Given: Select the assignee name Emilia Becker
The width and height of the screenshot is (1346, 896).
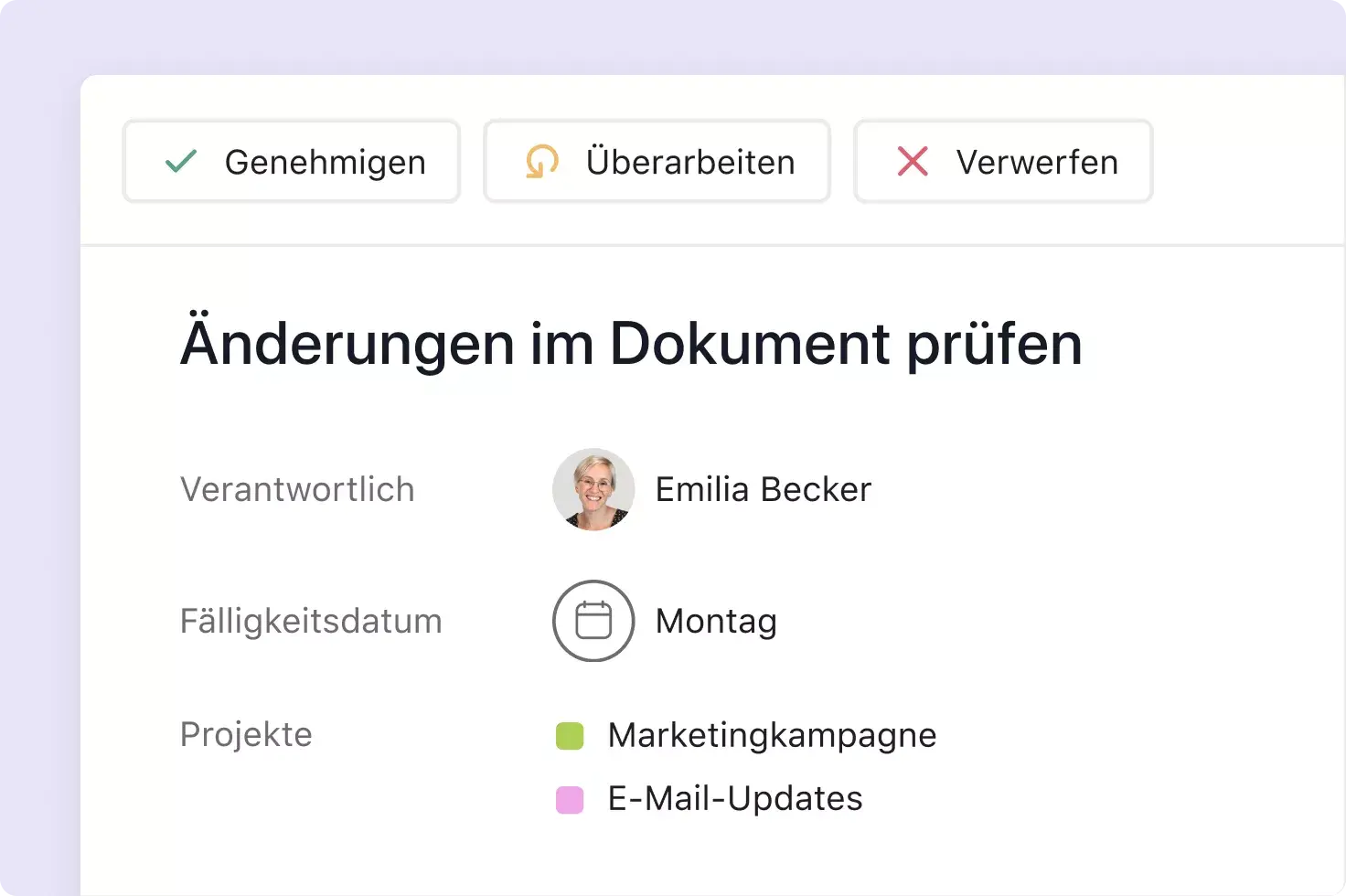Looking at the screenshot, I should (x=763, y=489).
